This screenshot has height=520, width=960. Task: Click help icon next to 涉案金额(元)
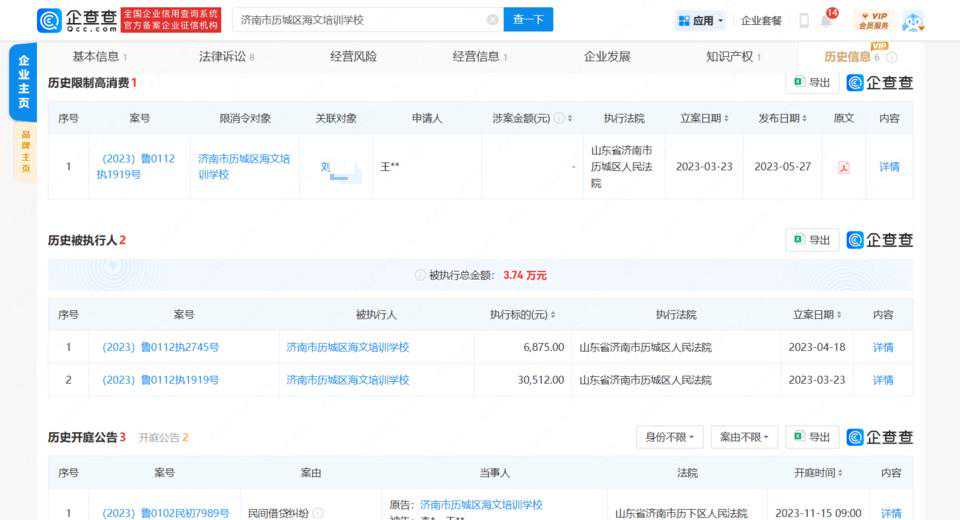pyautogui.click(x=559, y=118)
